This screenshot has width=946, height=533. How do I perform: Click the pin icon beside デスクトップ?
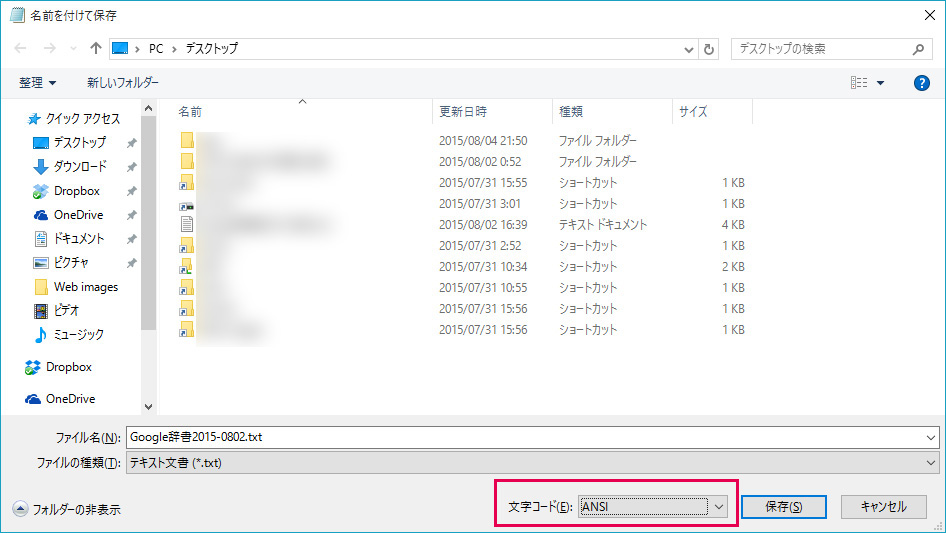tap(131, 143)
